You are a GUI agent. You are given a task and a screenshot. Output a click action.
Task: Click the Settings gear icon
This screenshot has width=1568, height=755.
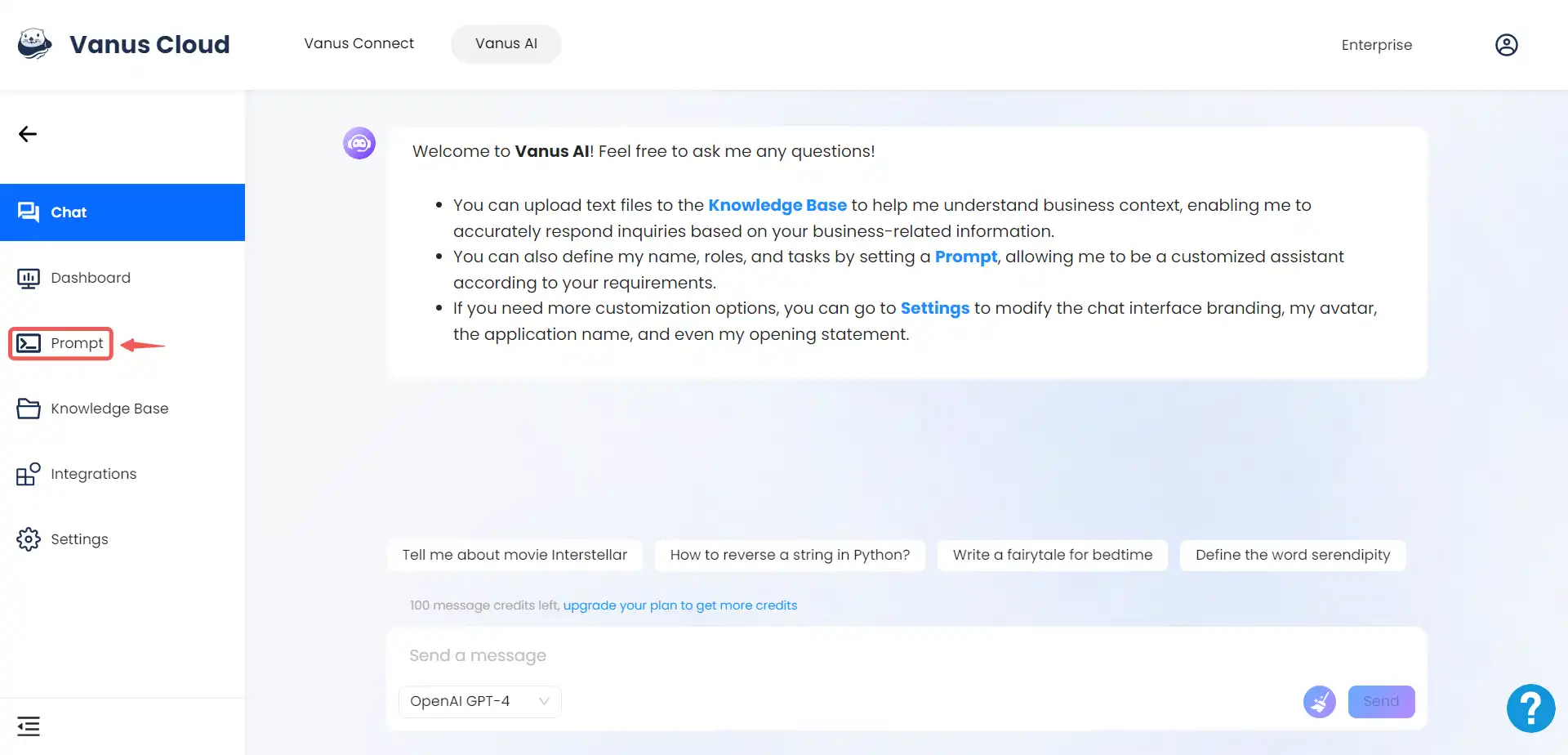29,539
